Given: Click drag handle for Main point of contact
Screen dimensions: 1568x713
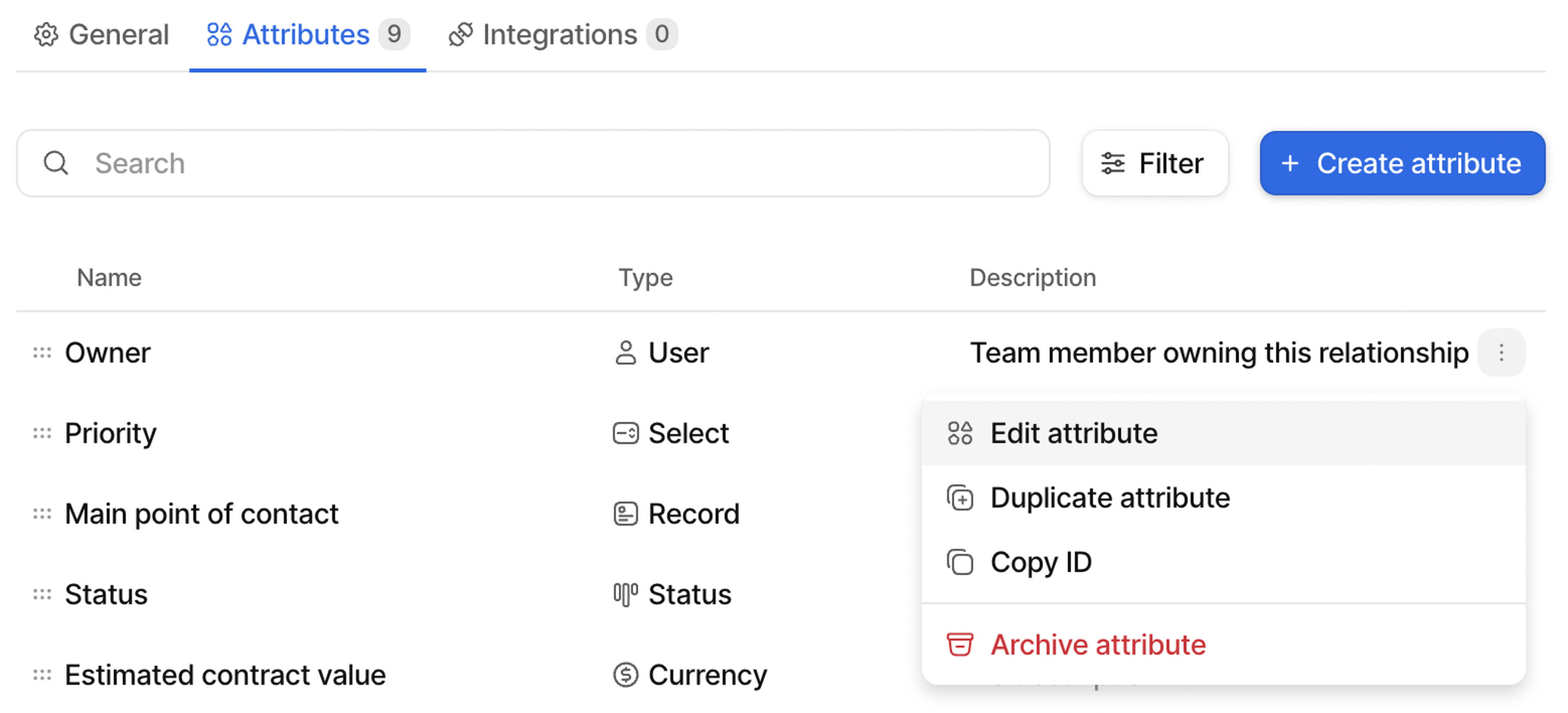Looking at the screenshot, I should 42,514.
